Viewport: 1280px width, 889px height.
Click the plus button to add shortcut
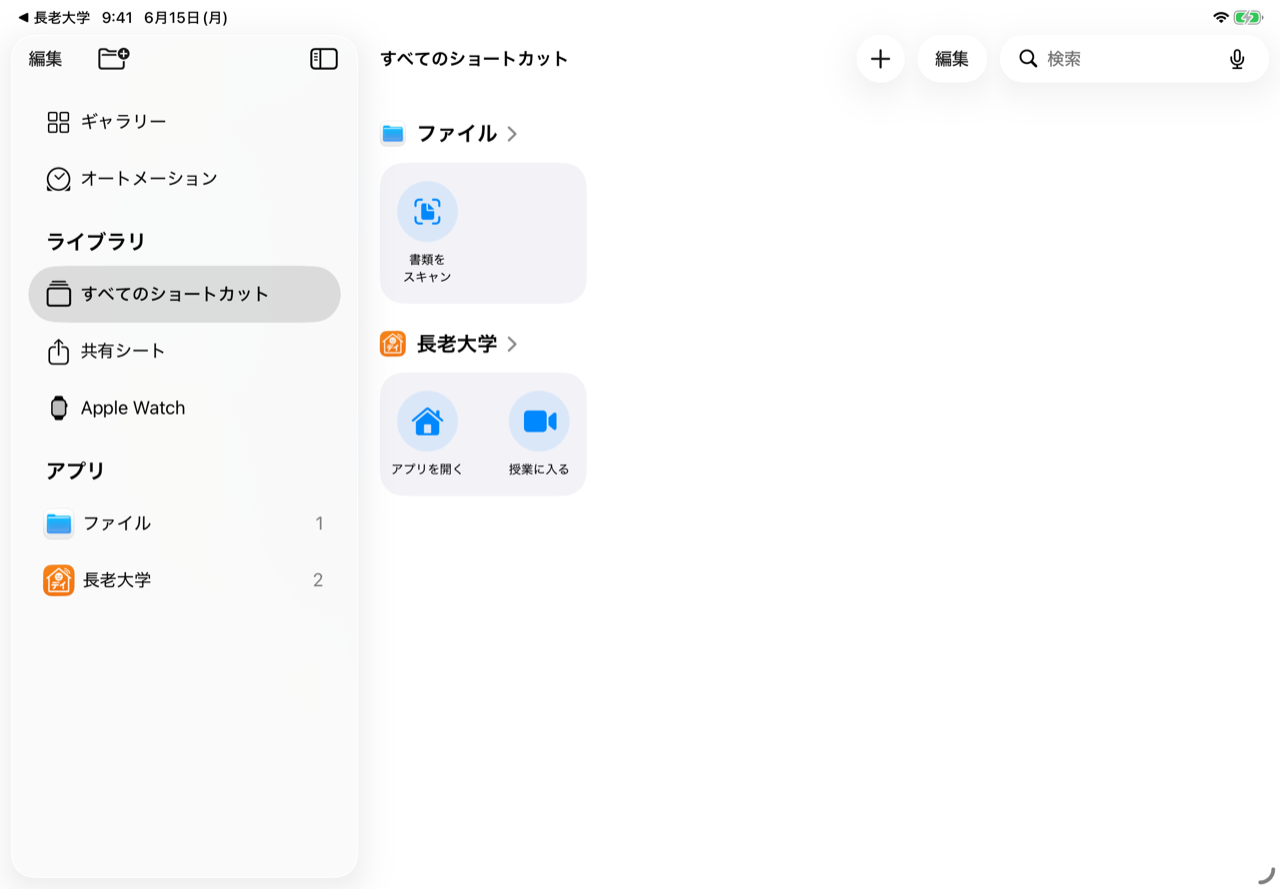[880, 59]
